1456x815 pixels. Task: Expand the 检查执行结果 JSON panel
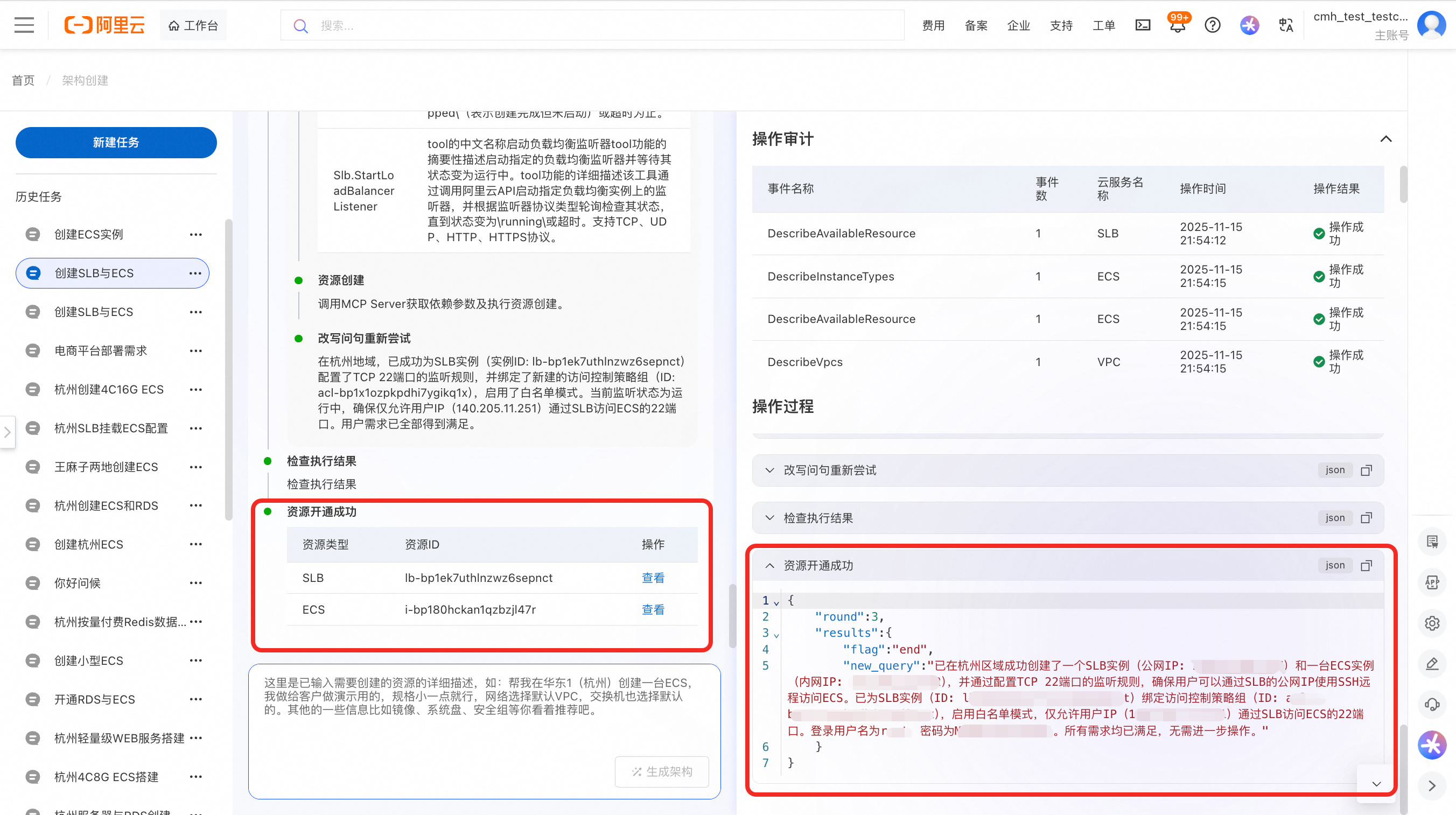(770, 518)
